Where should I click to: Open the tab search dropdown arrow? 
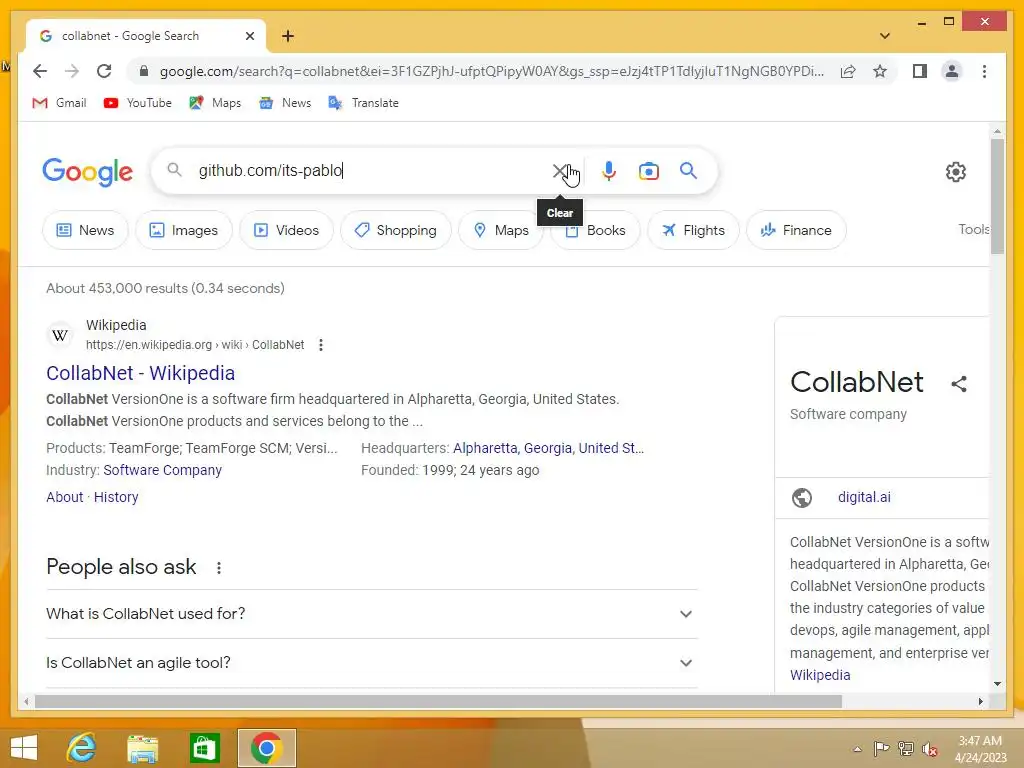point(884,36)
